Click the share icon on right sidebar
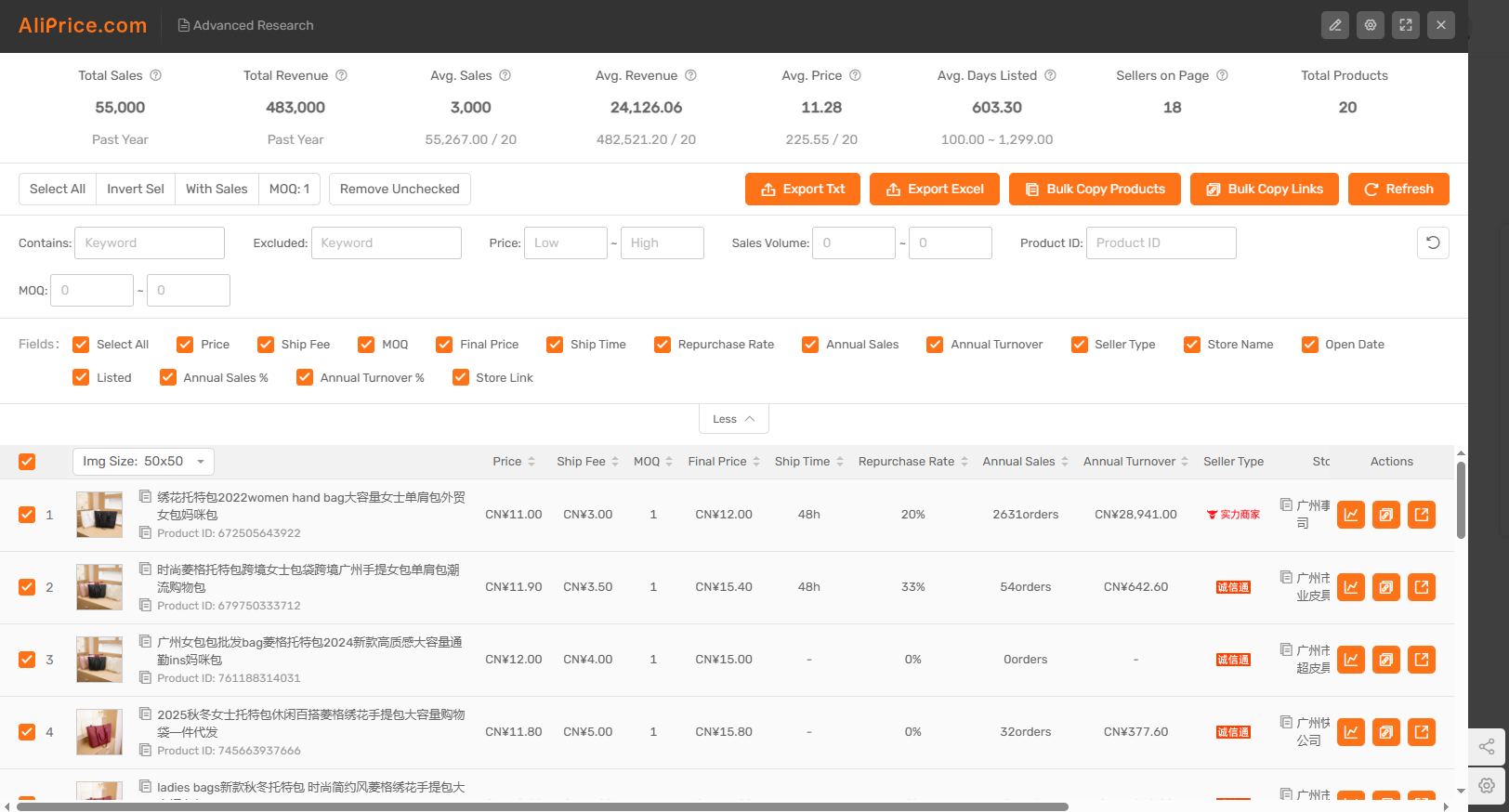Screen dimensions: 1509x812 tap(1486, 747)
